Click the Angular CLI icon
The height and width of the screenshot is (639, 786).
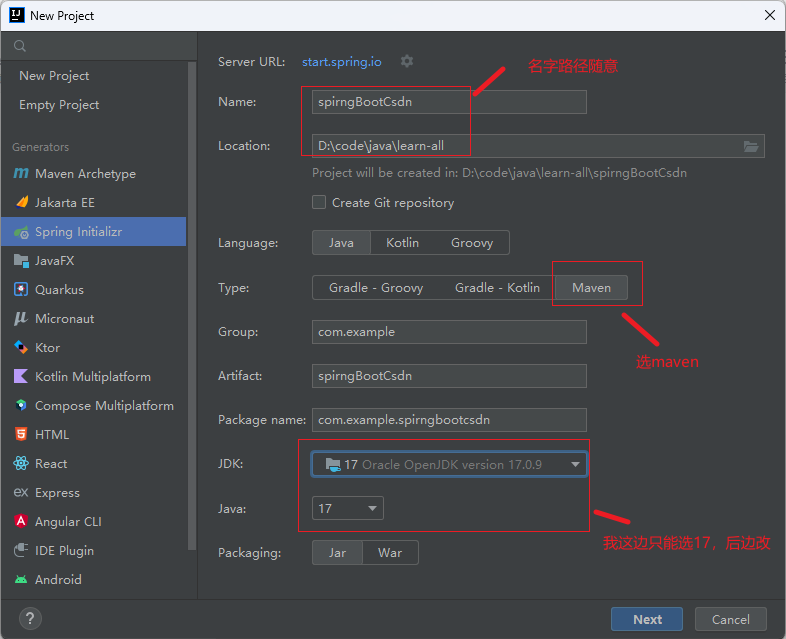(x=21, y=521)
